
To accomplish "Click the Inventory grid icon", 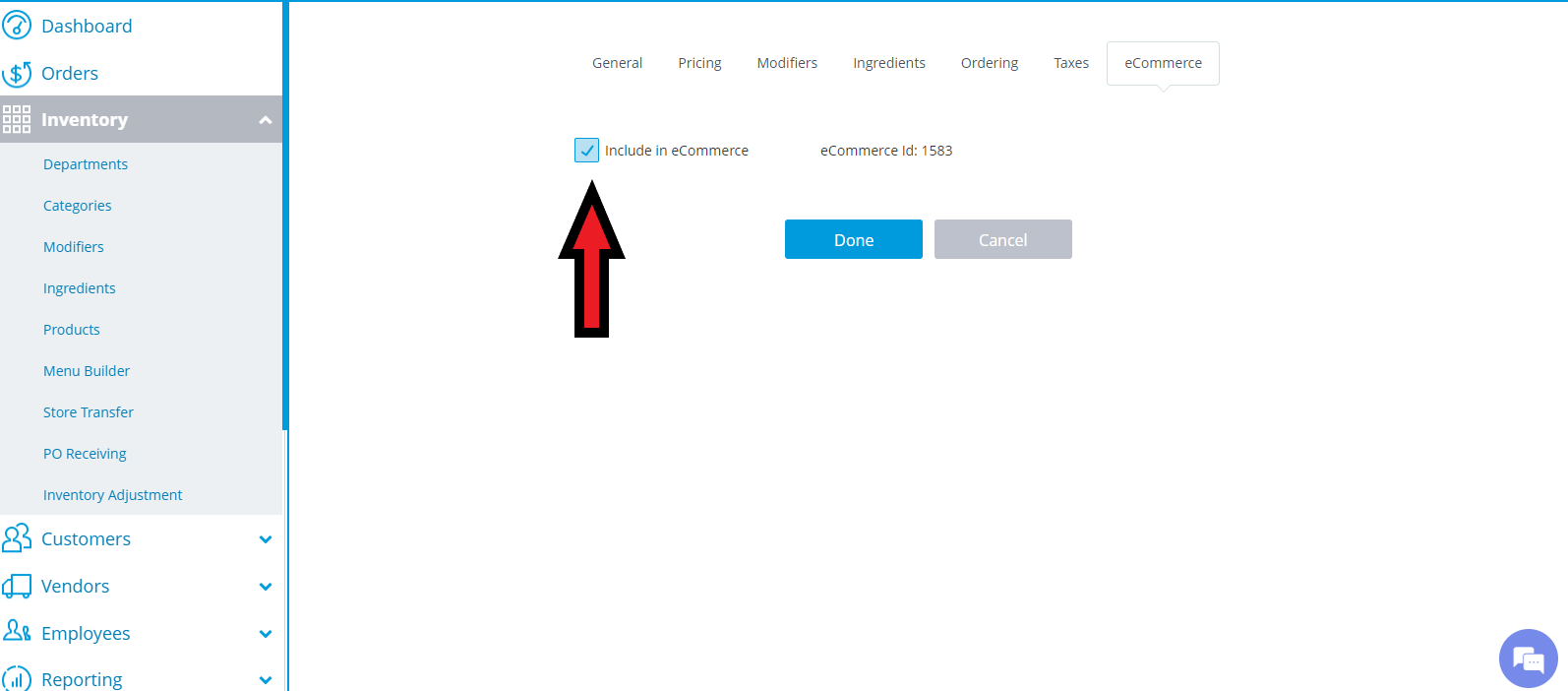I will pos(17,119).
